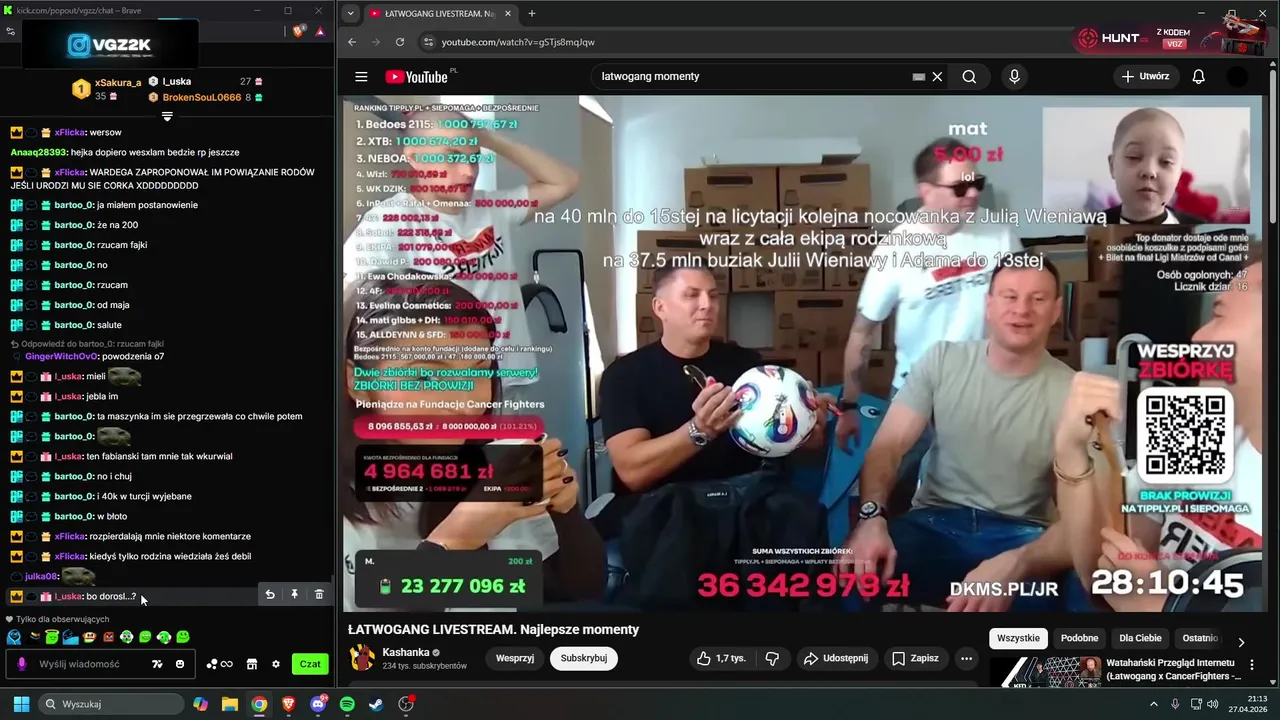Image resolution: width=1280 pixels, height=720 pixels.
Task: Open a new browser tab
Action: (532, 13)
